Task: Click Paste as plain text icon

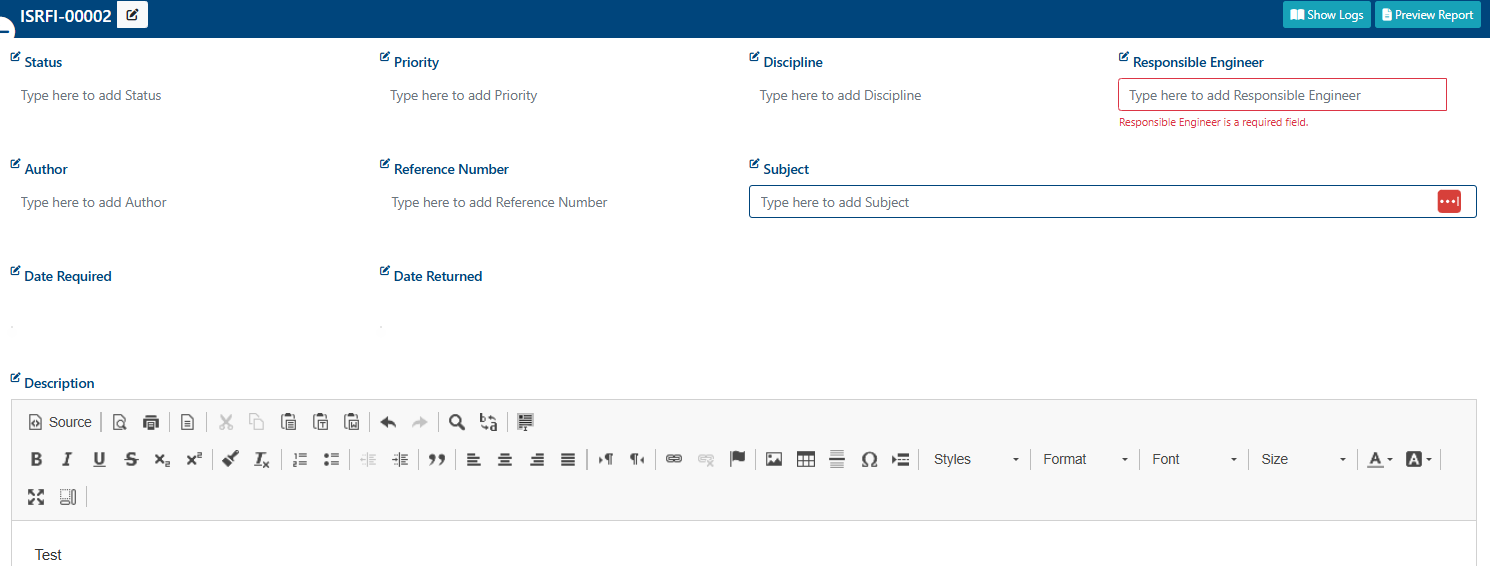Action: (321, 422)
